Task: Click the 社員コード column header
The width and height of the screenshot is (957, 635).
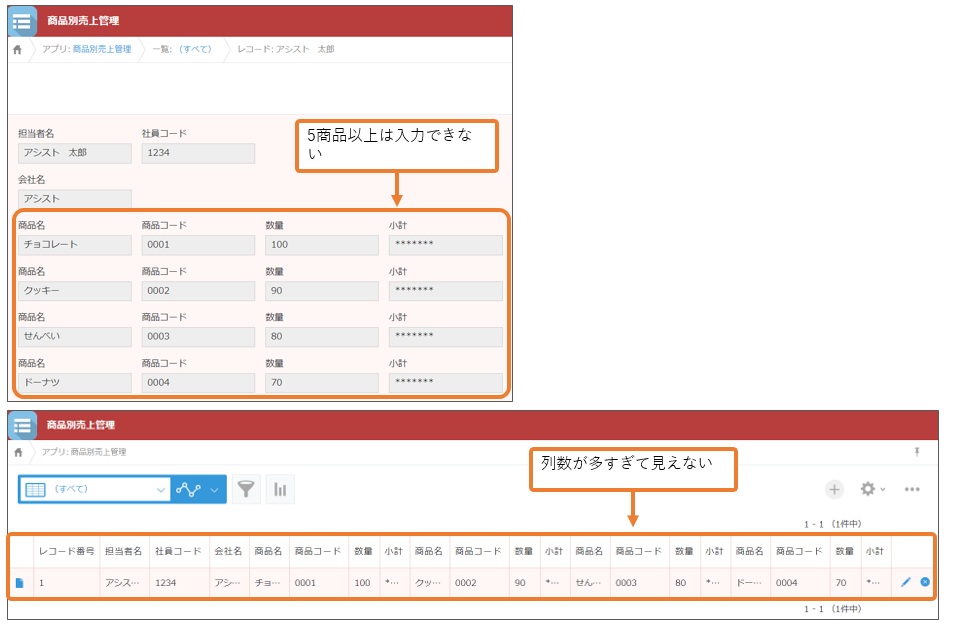Action: pos(178,551)
